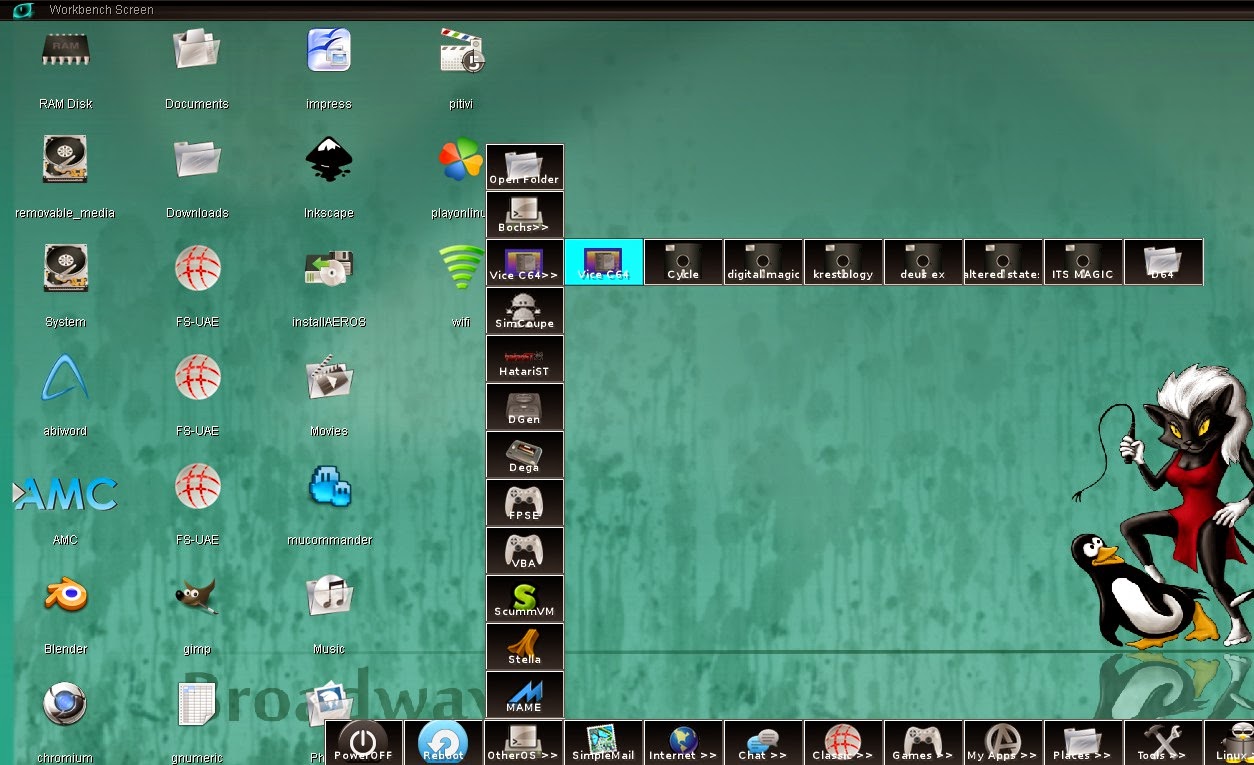Choose the digital magic disk entry
The height and width of the screenshot is (765, 1254).
click(764, 262)
